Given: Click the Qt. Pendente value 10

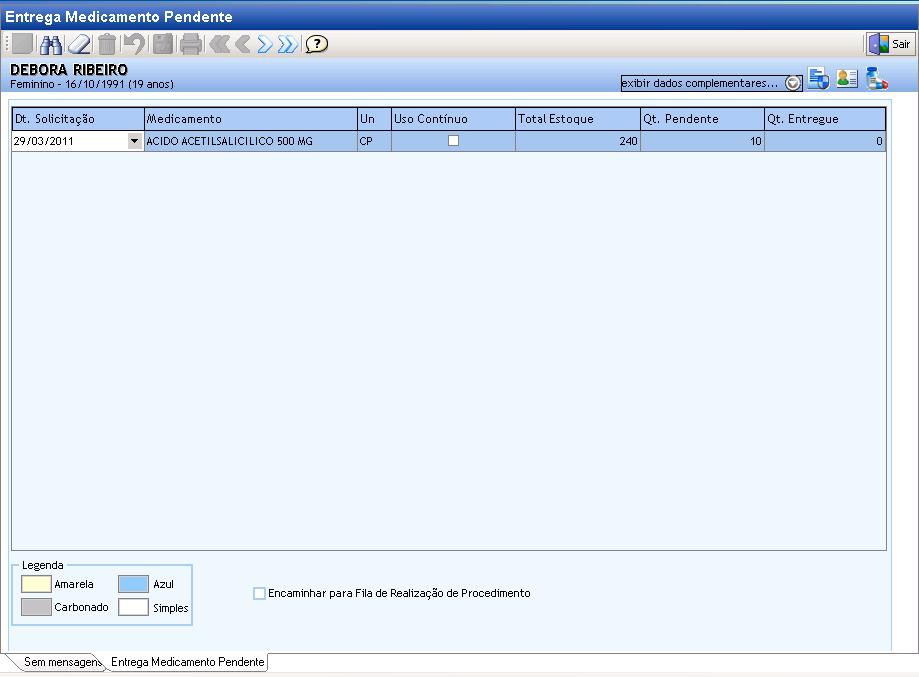Looking at the screenshot, I should click(703, 141).
